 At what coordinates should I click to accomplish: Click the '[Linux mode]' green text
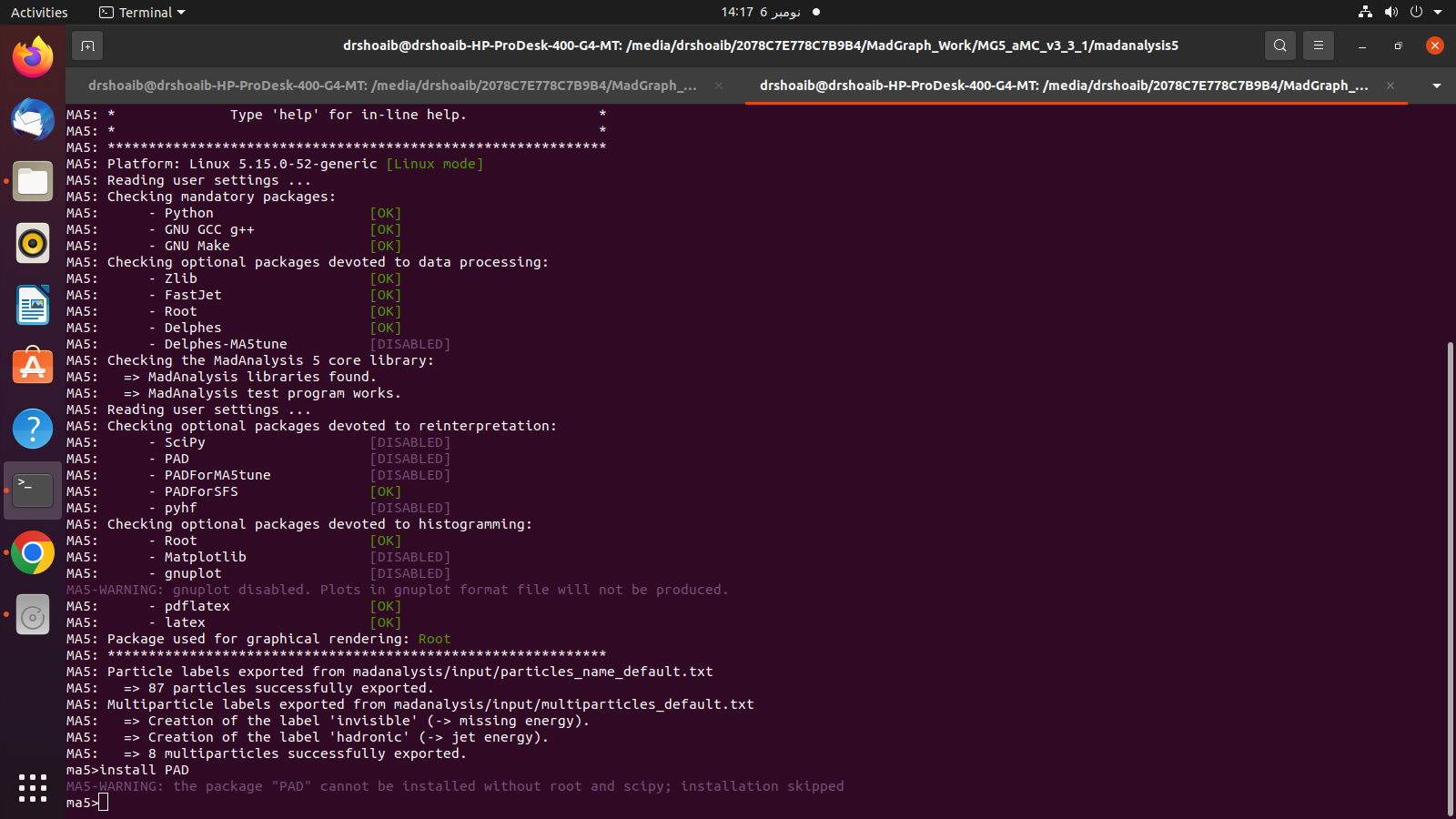point(434,164)
